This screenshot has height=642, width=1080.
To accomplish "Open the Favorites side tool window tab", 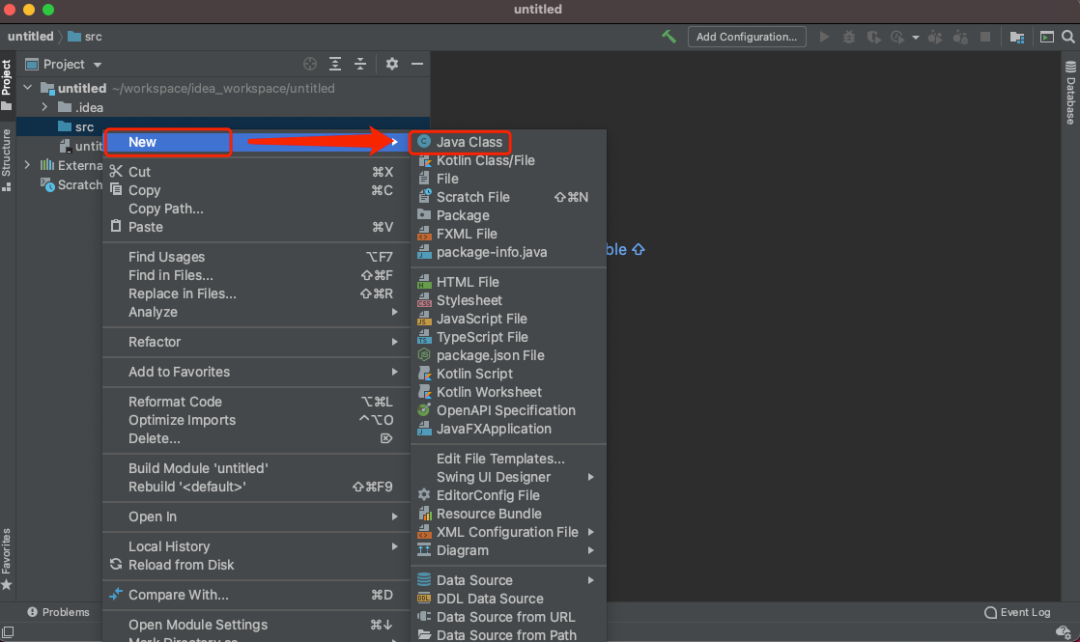I will (6, 559).
